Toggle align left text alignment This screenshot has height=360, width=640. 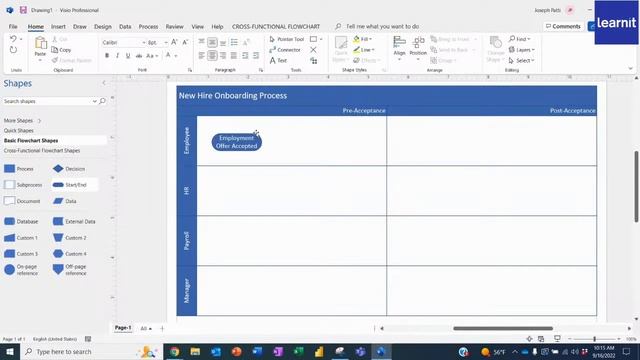(x=202, y=55)
